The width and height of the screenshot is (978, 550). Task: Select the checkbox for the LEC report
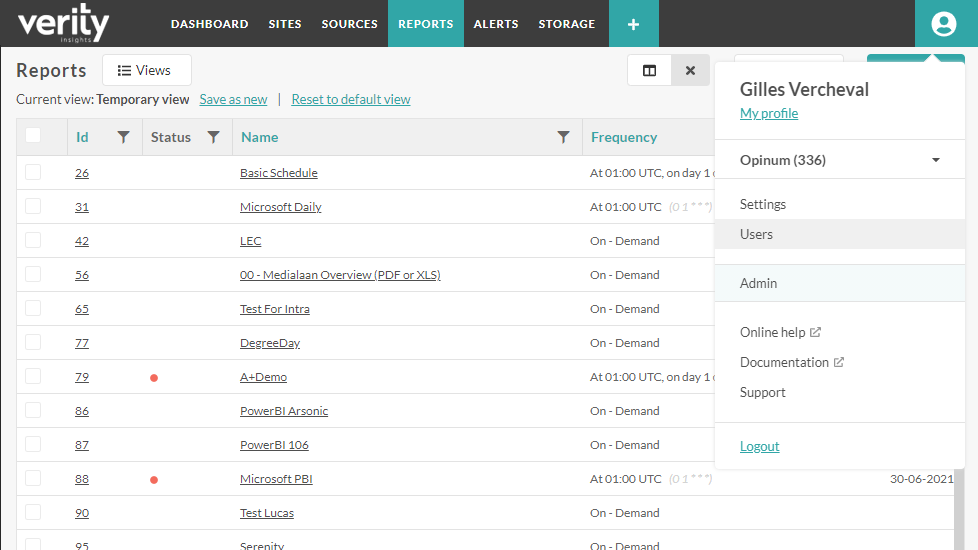click(x=34, y=240)
